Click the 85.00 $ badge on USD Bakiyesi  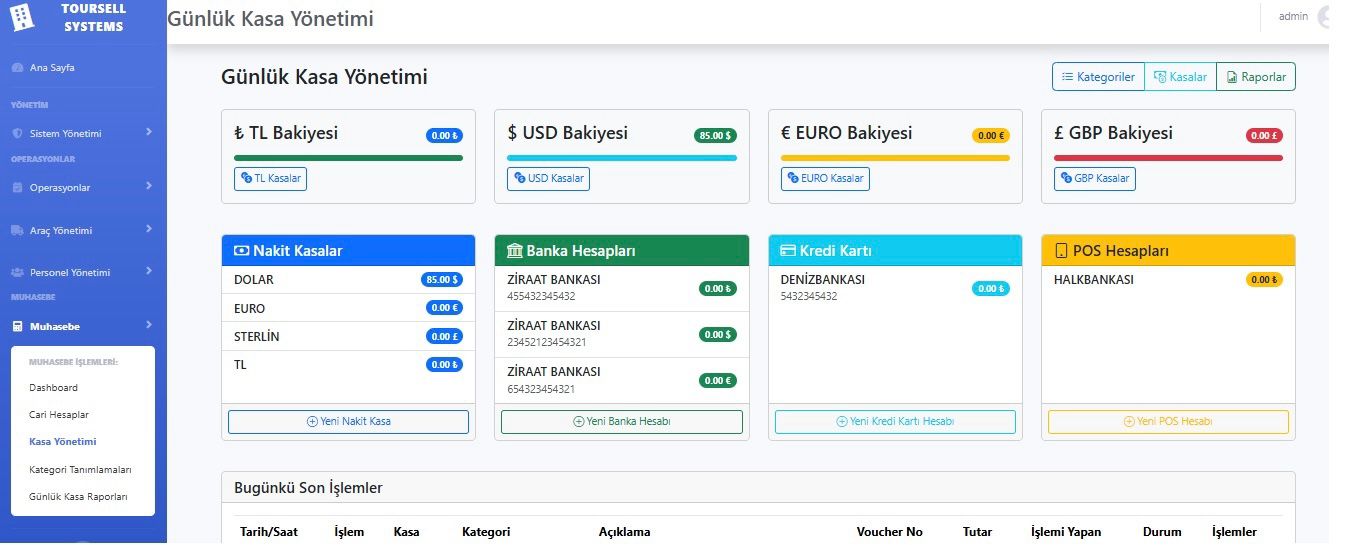click(715, 136)
